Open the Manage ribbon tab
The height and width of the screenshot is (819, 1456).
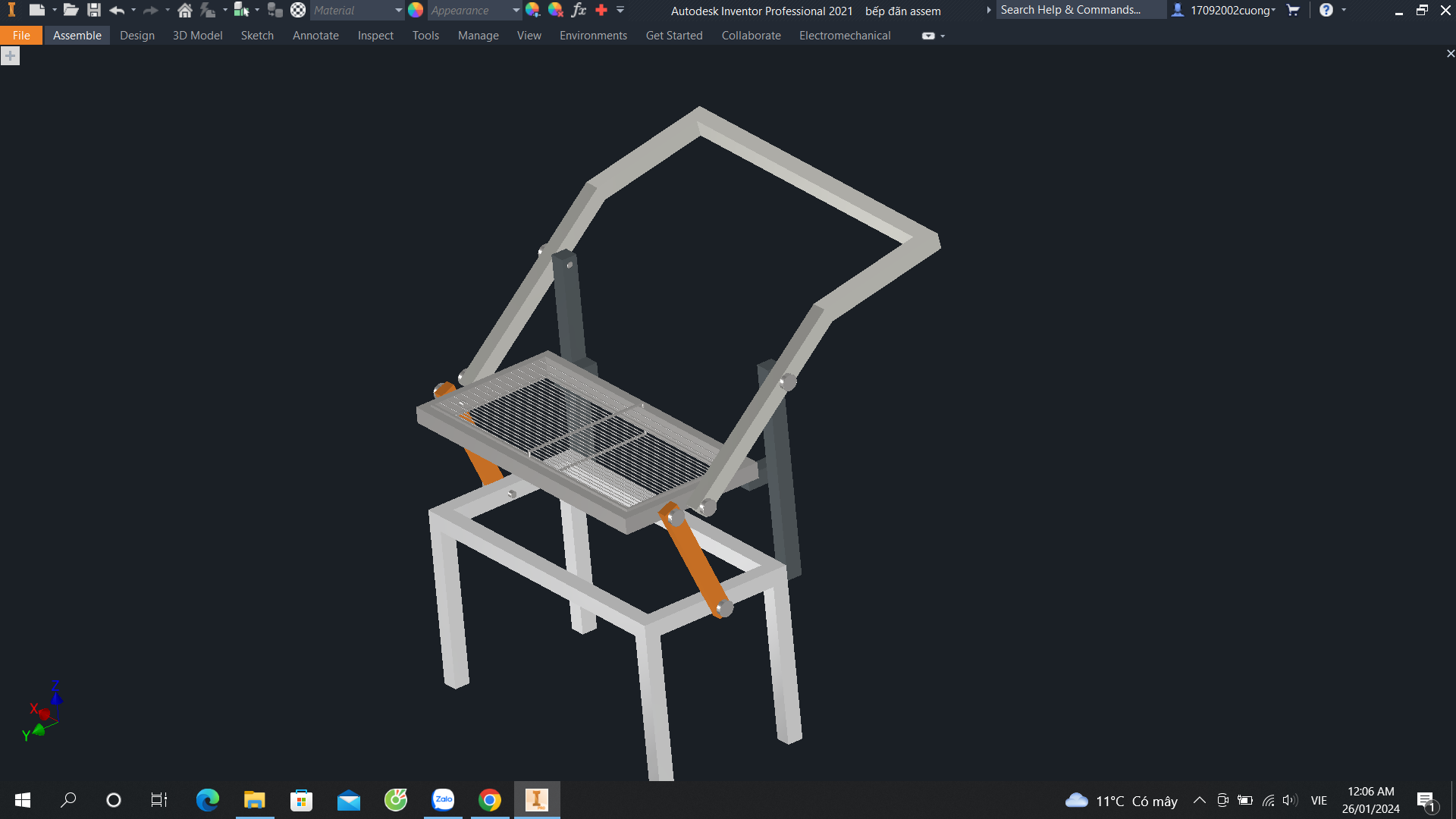pyautogui.click(x=479, y=36)
